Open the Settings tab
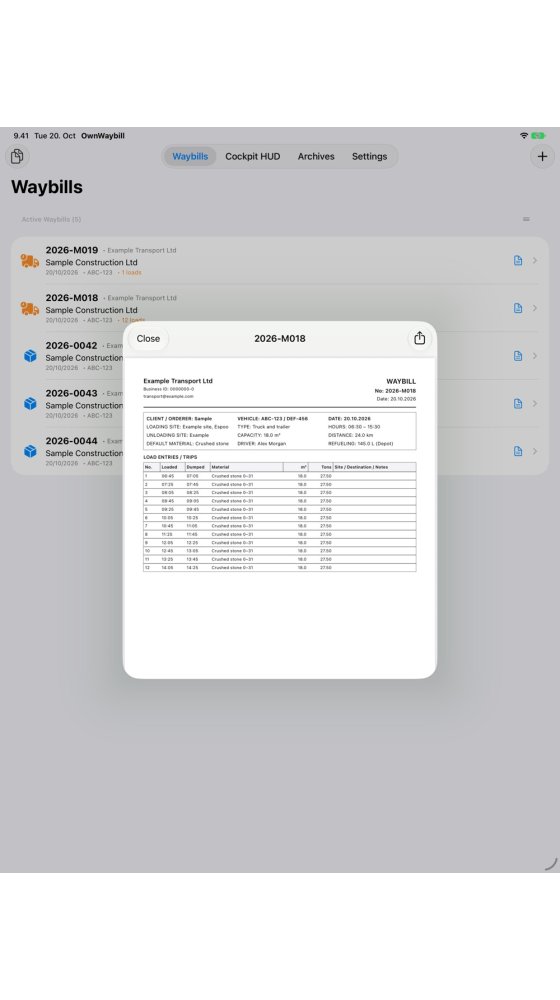 [369, 156]
